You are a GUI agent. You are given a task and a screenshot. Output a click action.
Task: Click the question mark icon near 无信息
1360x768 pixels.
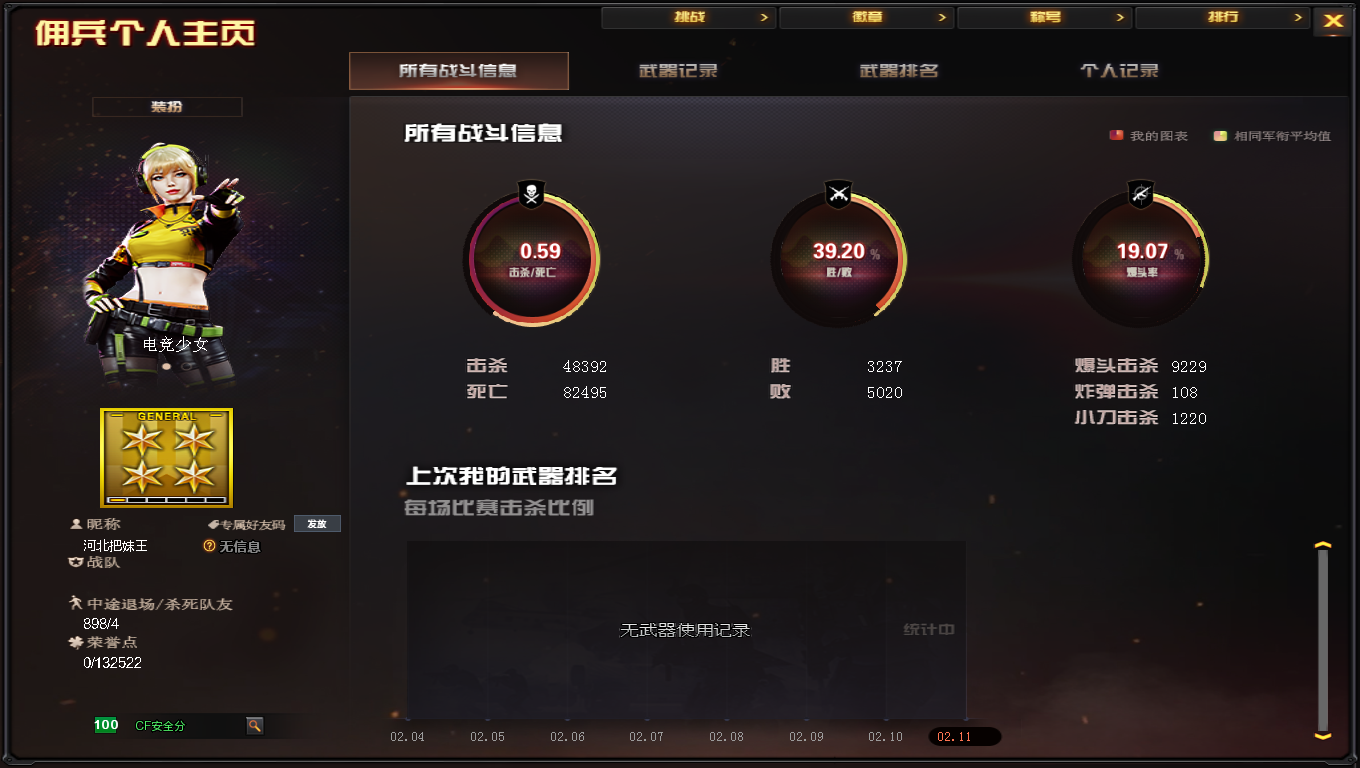209,546
